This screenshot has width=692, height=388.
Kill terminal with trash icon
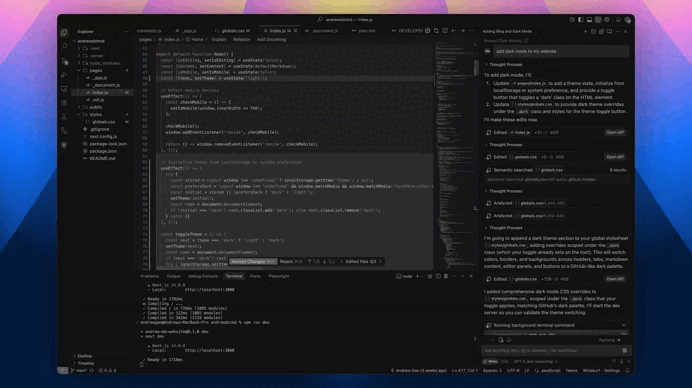(446, 276)
